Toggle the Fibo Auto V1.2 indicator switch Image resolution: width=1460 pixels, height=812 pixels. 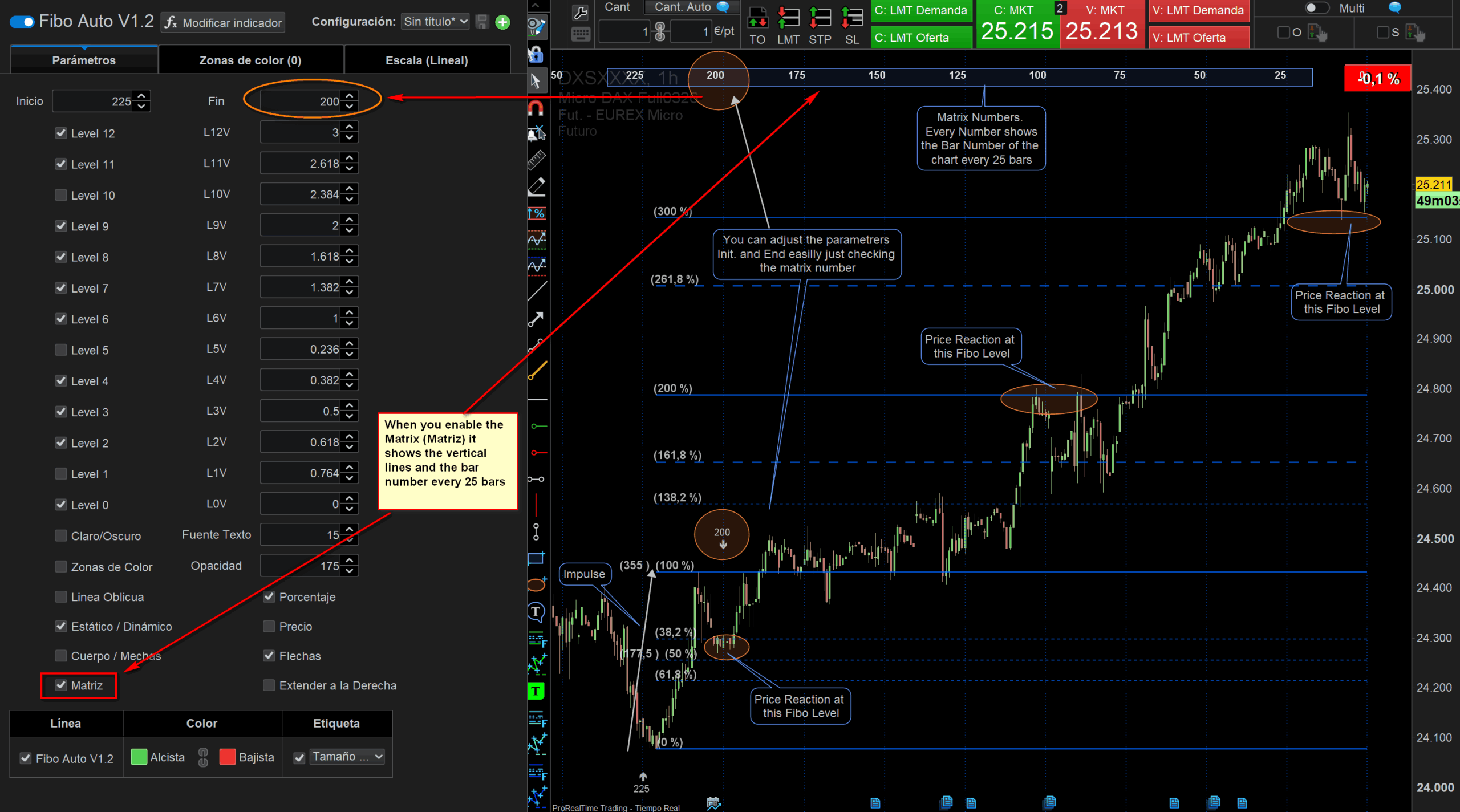pyautogui.click(x=22, y=22)
